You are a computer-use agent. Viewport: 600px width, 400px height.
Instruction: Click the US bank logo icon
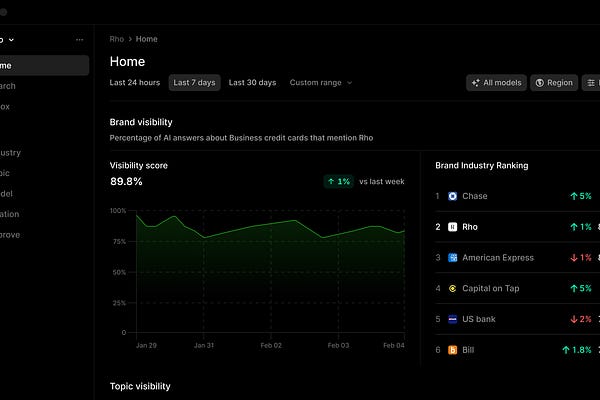click(x=452, y=319)
